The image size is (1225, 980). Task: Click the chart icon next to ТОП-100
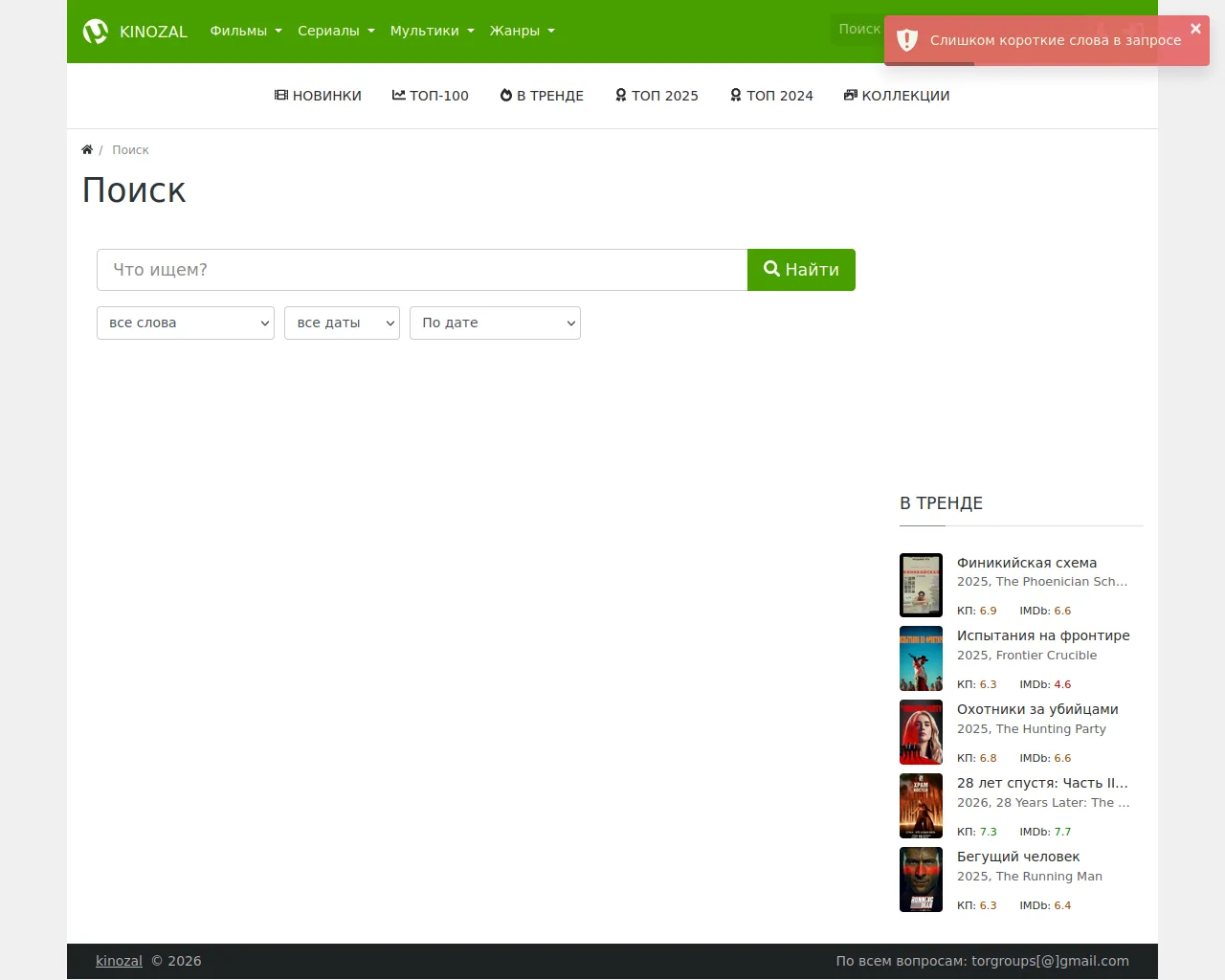tap(397, 95)
